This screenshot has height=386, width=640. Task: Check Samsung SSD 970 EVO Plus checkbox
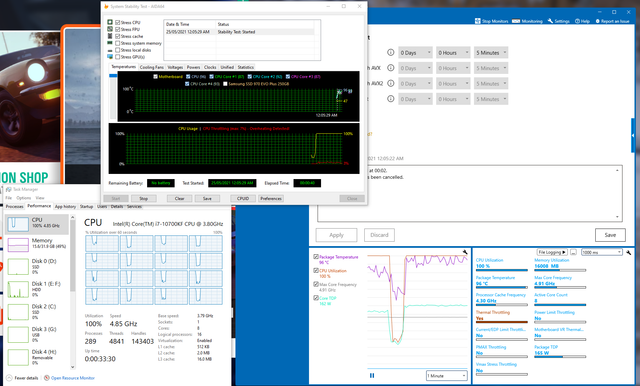pyautogui.click(x=225, y=84)
